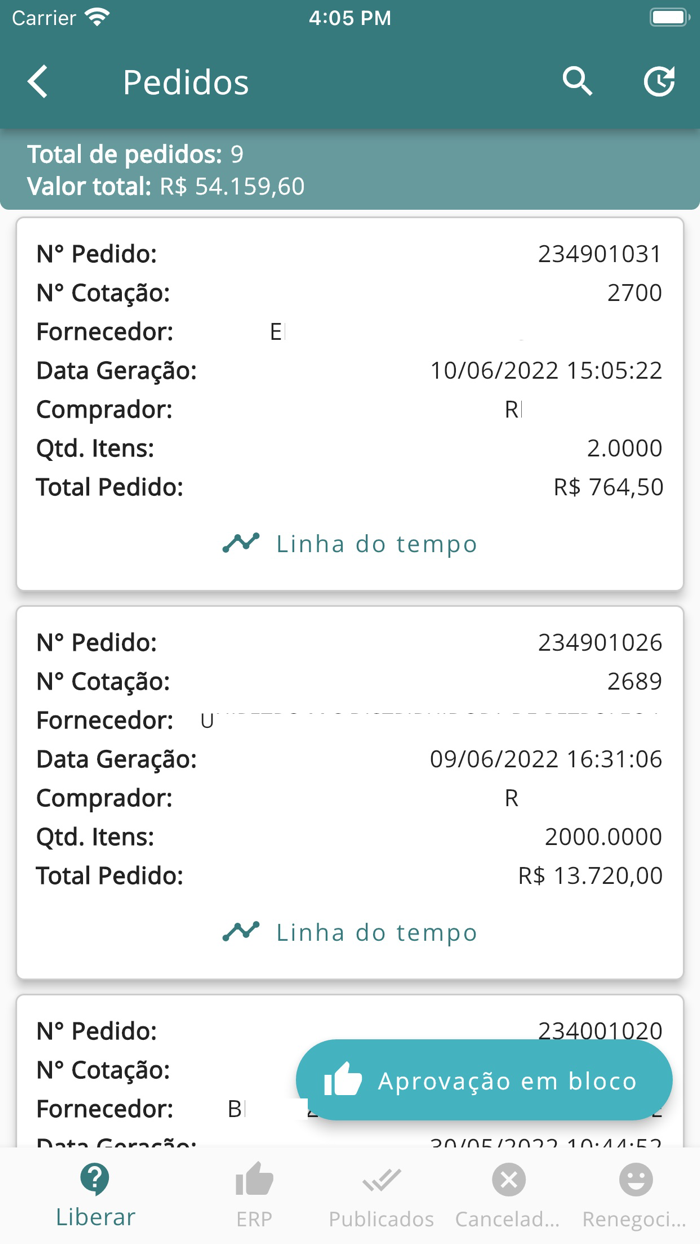Tap the timeline graph icon on order 234901031
Image resolution: width=700 pixels, height=1244 pixels.
[240, 541]
